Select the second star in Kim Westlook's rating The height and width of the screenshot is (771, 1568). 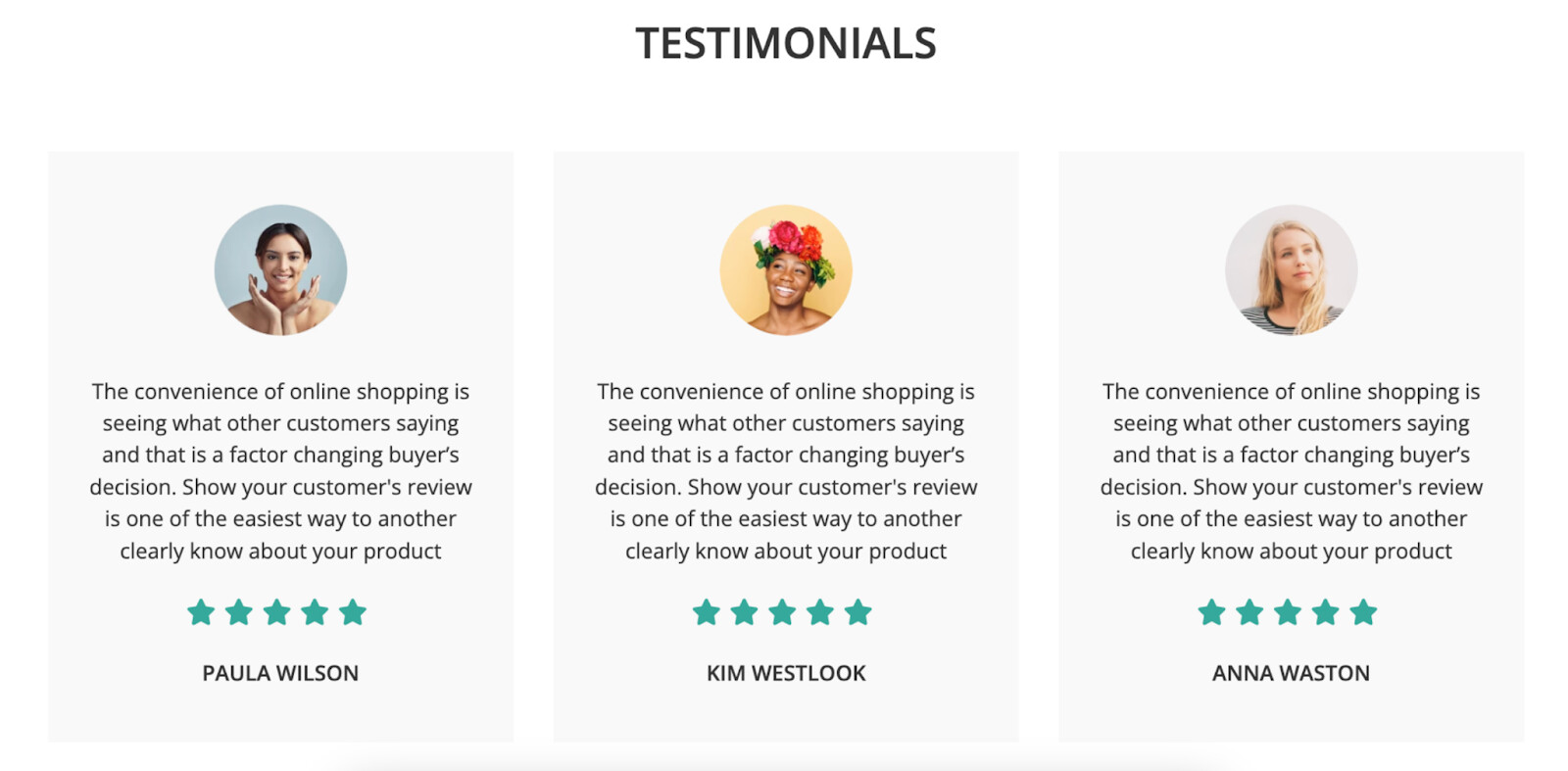click(745, 613)
